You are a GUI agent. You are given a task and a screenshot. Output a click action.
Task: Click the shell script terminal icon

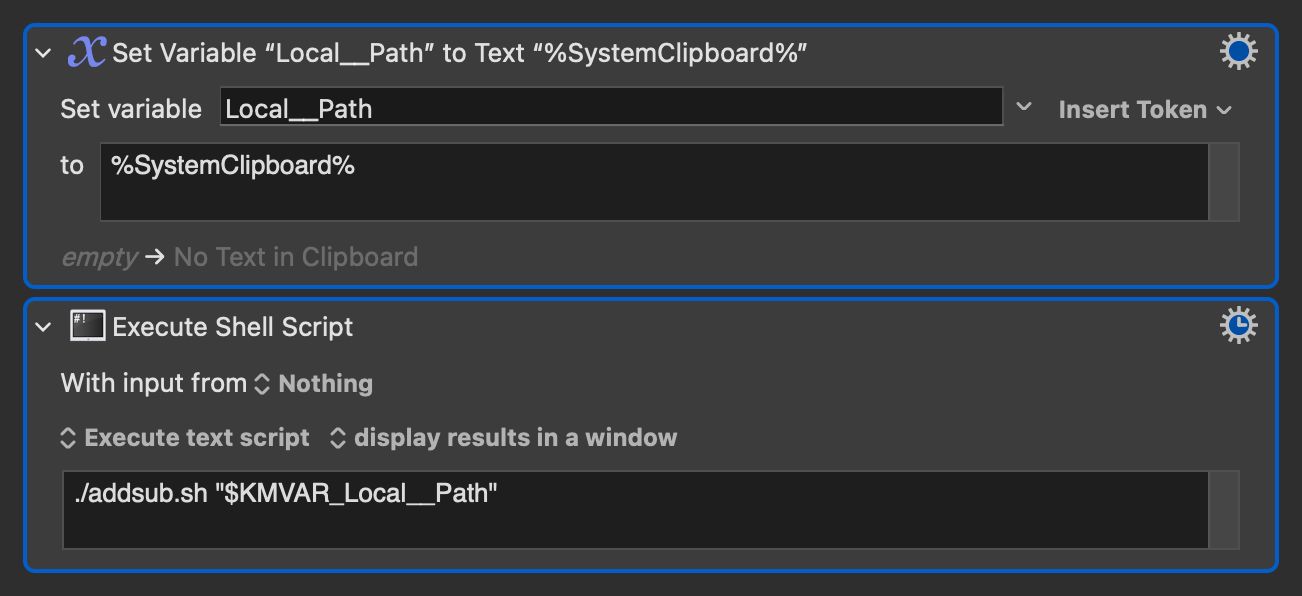tap(88, 326)
